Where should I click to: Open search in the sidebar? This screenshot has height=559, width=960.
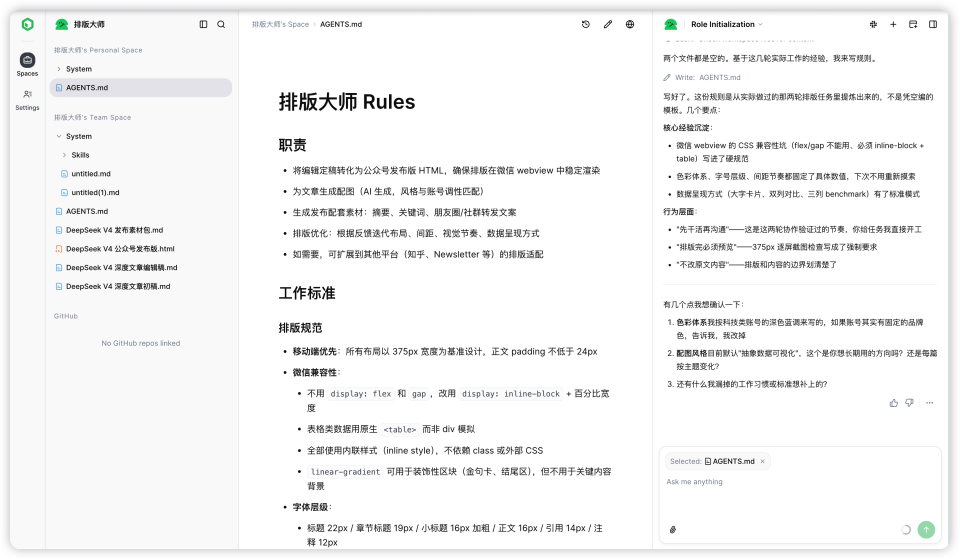[221, 24]
